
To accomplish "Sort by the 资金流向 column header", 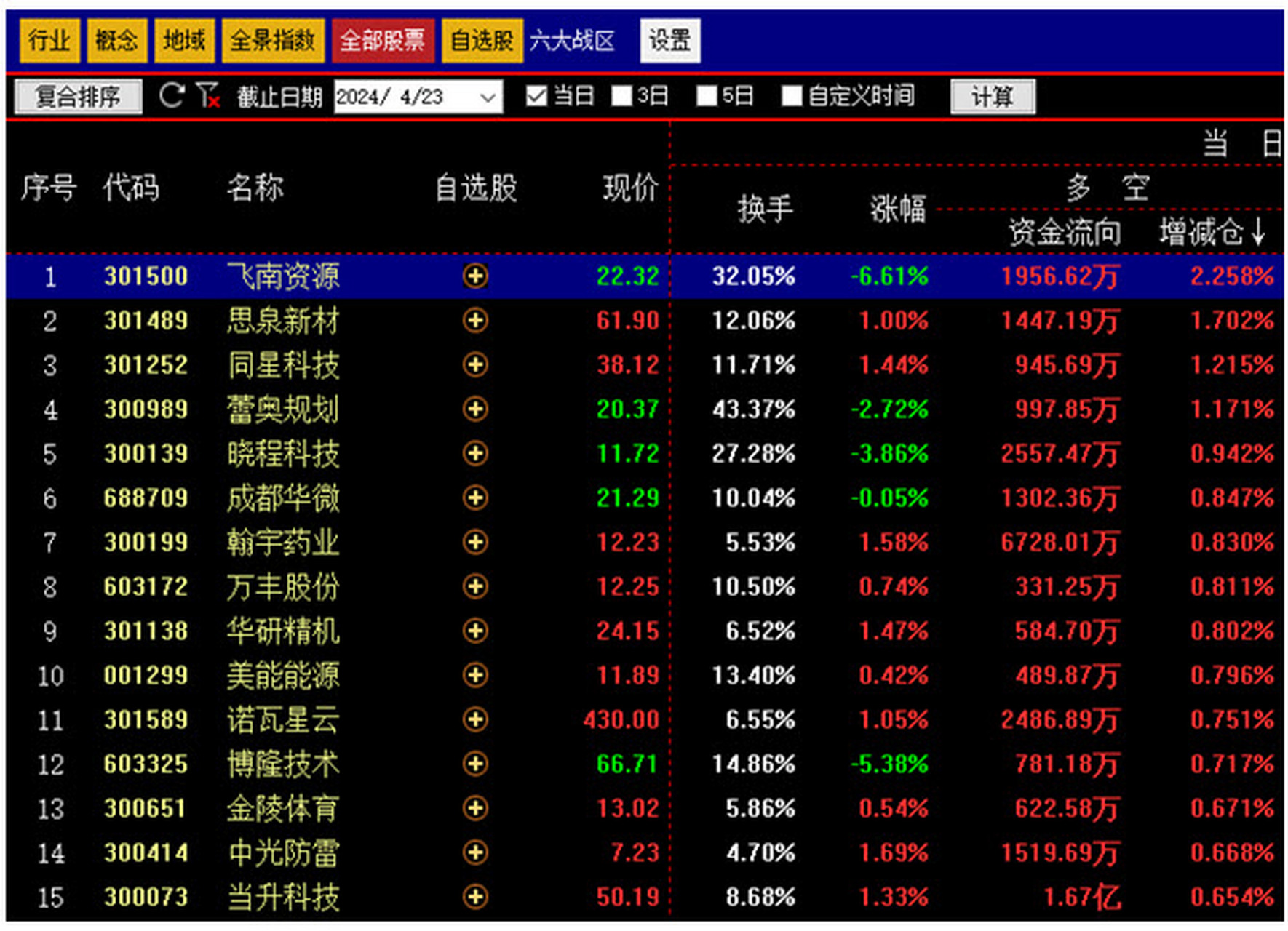I will 1064,233.
